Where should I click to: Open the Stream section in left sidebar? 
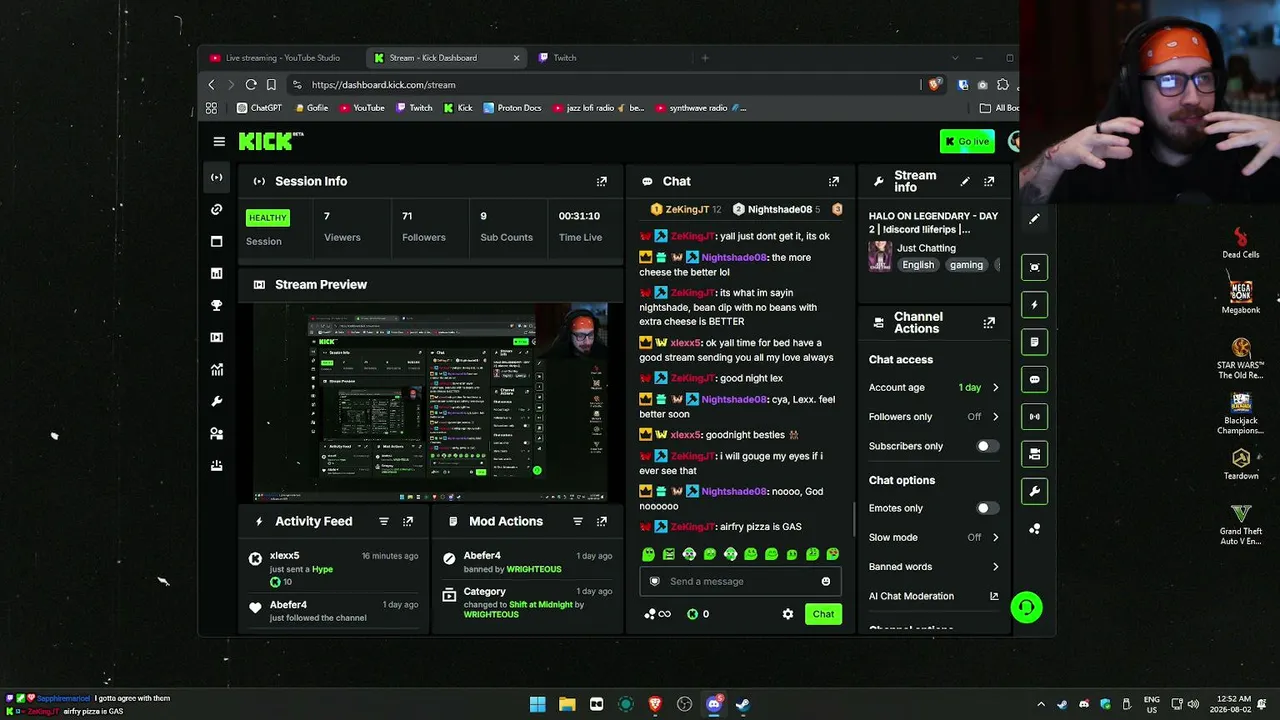pyautogui.click(x=216, y=177)
